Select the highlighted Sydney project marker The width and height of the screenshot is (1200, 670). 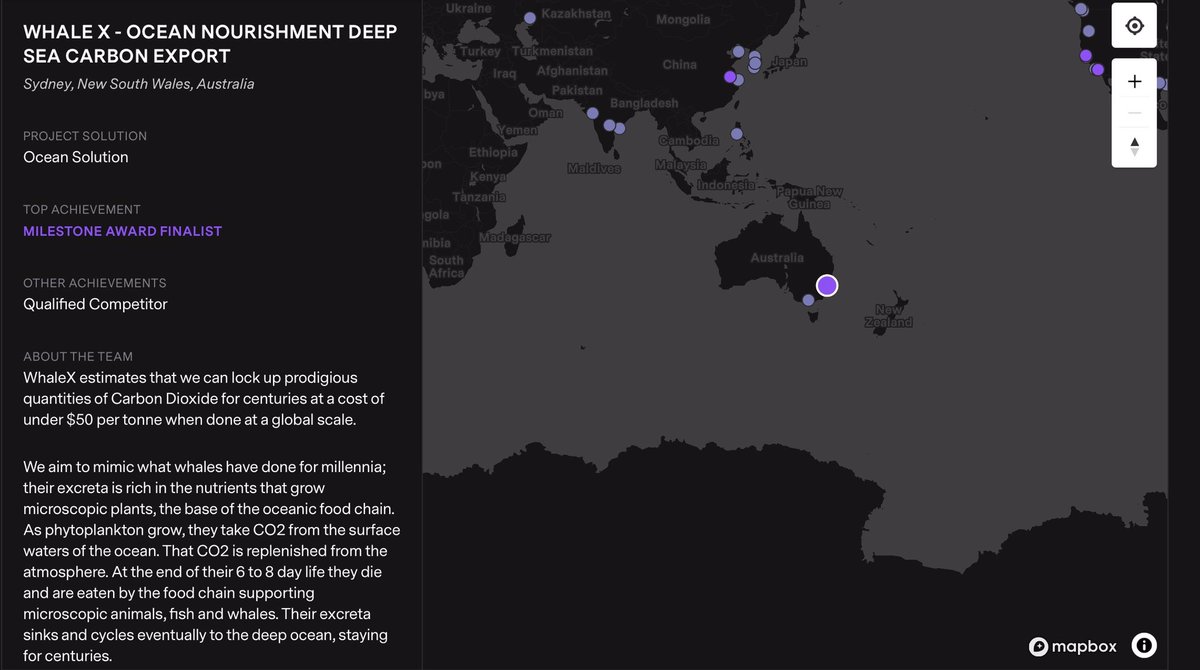point(826,286)
